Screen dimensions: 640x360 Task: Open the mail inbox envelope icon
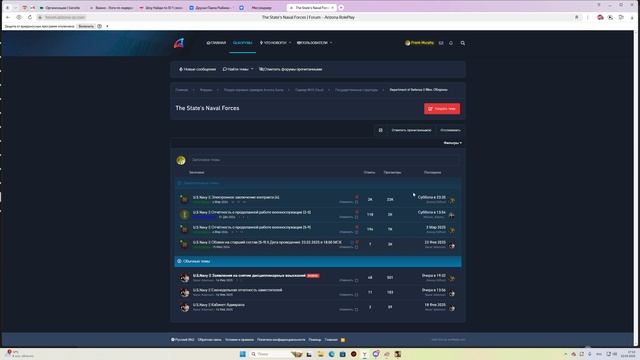click(x=441, y=43)
